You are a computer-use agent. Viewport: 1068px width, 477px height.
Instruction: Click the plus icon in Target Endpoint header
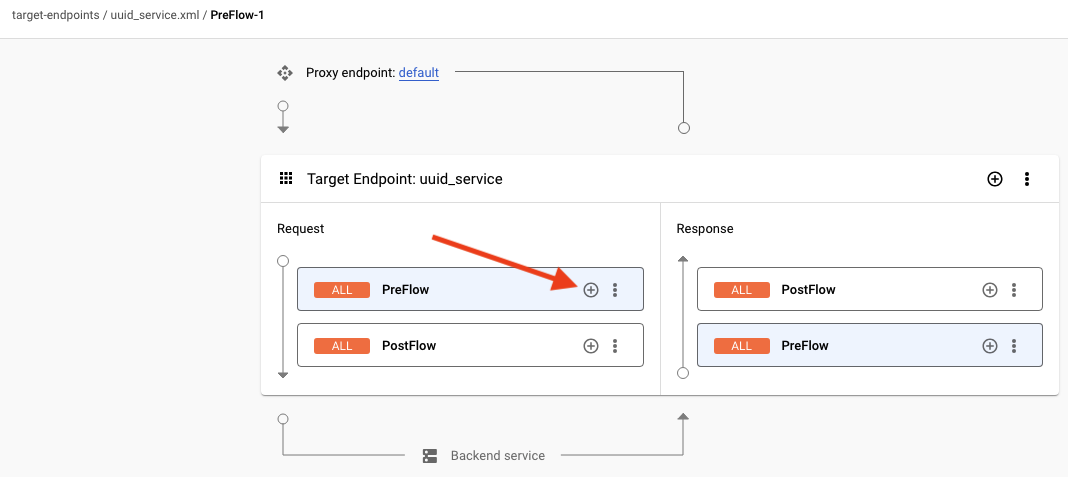point(995,179)
